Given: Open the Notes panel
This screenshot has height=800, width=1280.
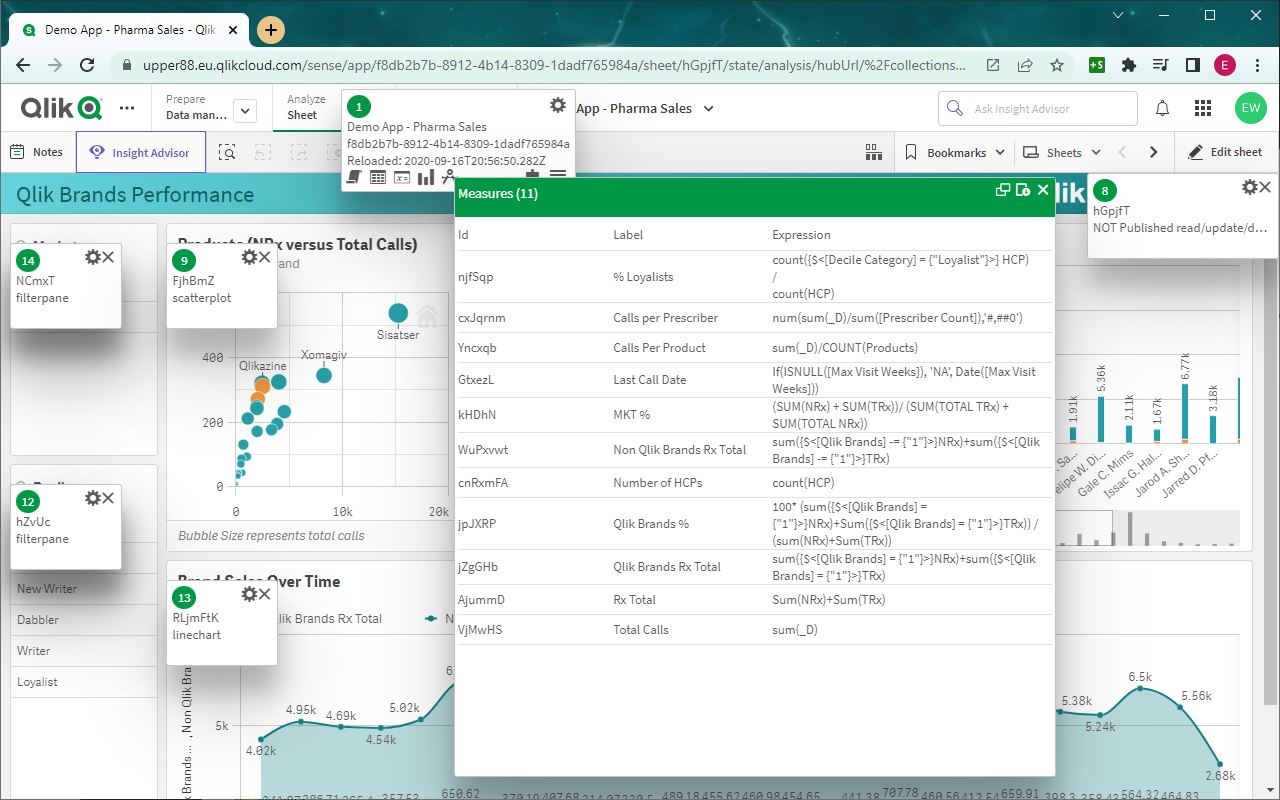Looking at the screenshot, I should point(37,153).
